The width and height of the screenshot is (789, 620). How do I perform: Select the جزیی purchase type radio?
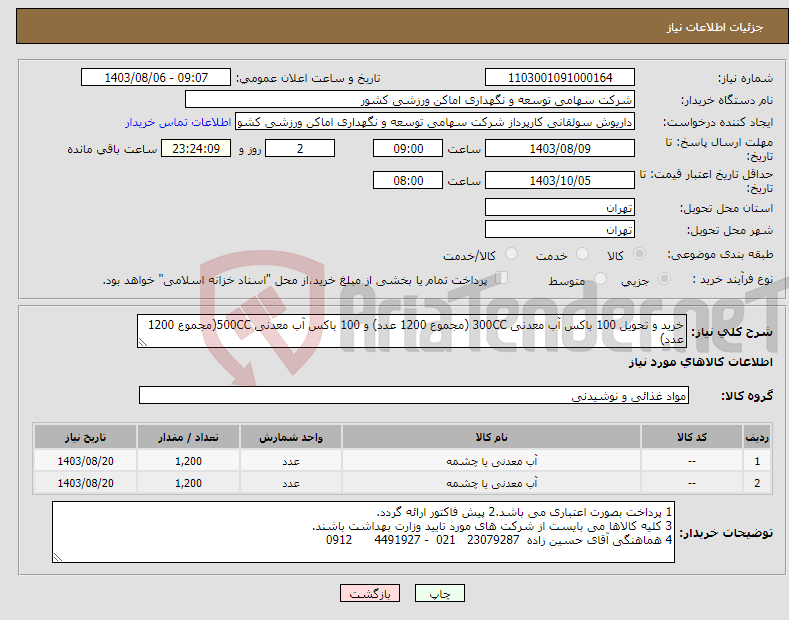(664, 278)
